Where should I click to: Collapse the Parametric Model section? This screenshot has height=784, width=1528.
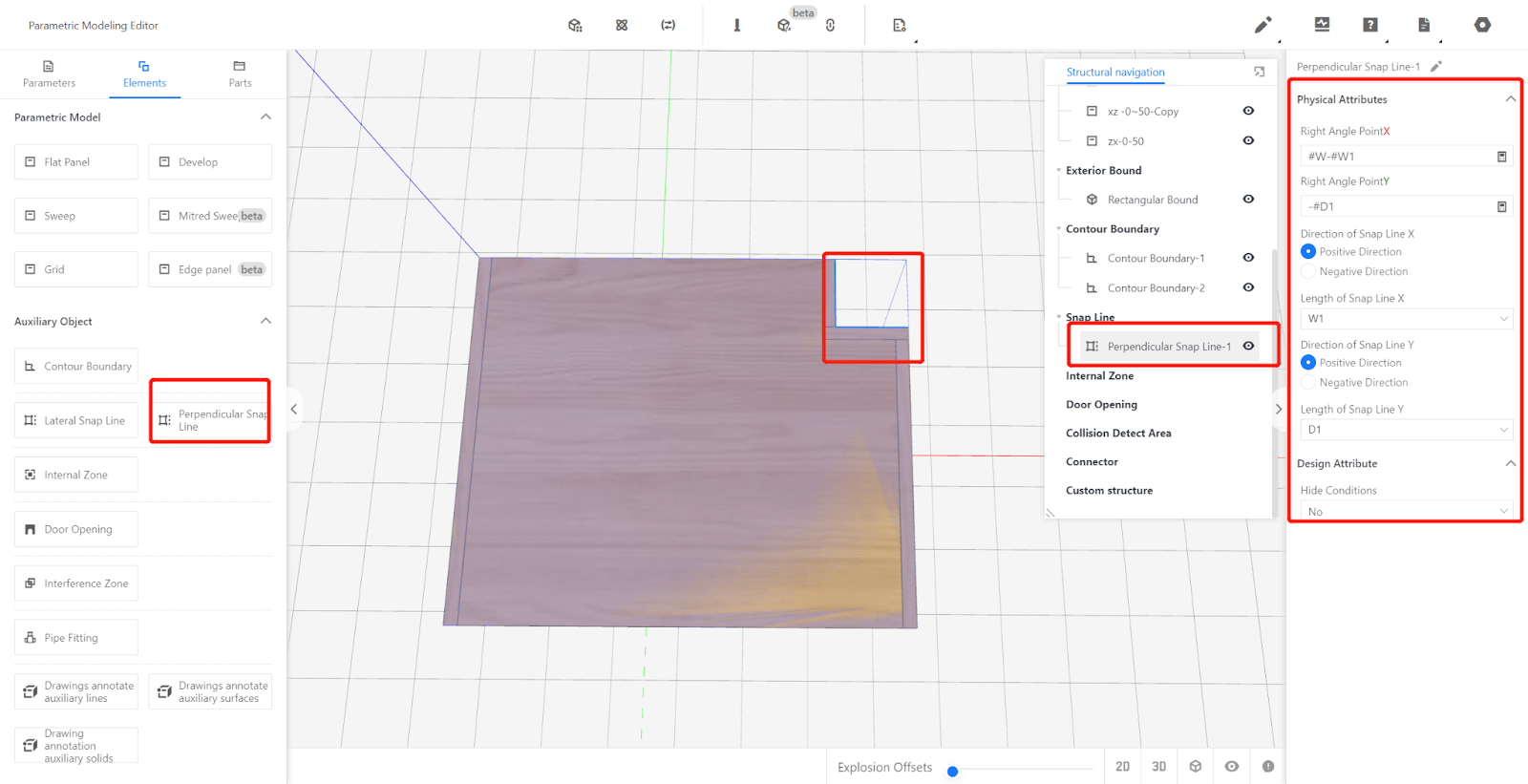[x=265, y=117]
